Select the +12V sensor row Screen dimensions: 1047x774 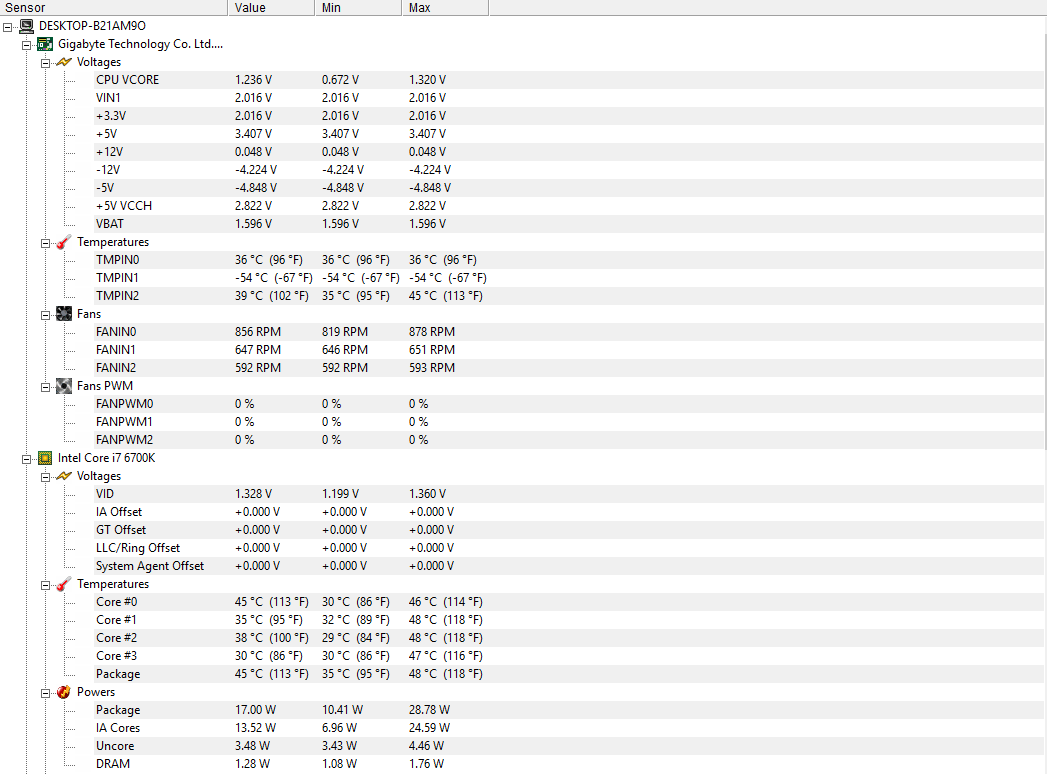pos(569,152)
